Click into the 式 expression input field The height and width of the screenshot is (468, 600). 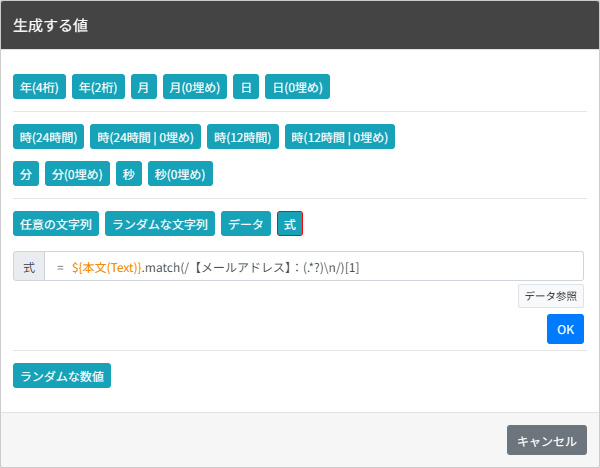coord(314,266)
